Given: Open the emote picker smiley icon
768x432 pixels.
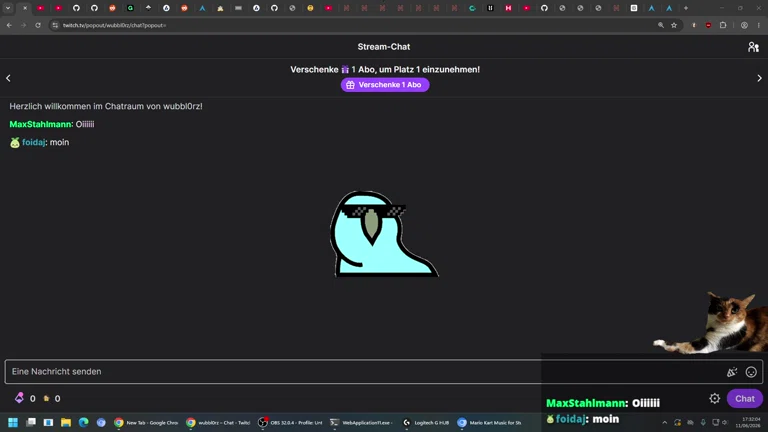Looking at the screenshot, I should click(751, 372).
